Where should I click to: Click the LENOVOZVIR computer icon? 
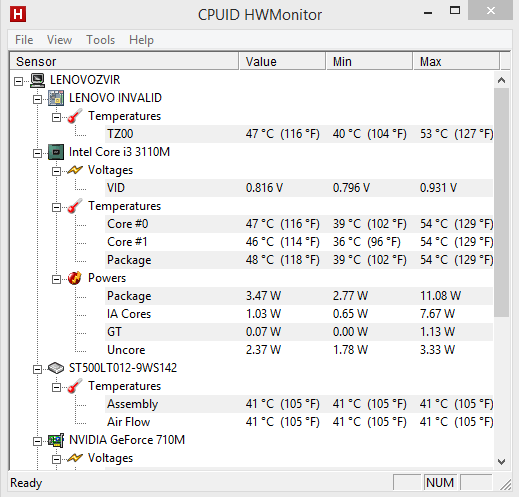37,80
